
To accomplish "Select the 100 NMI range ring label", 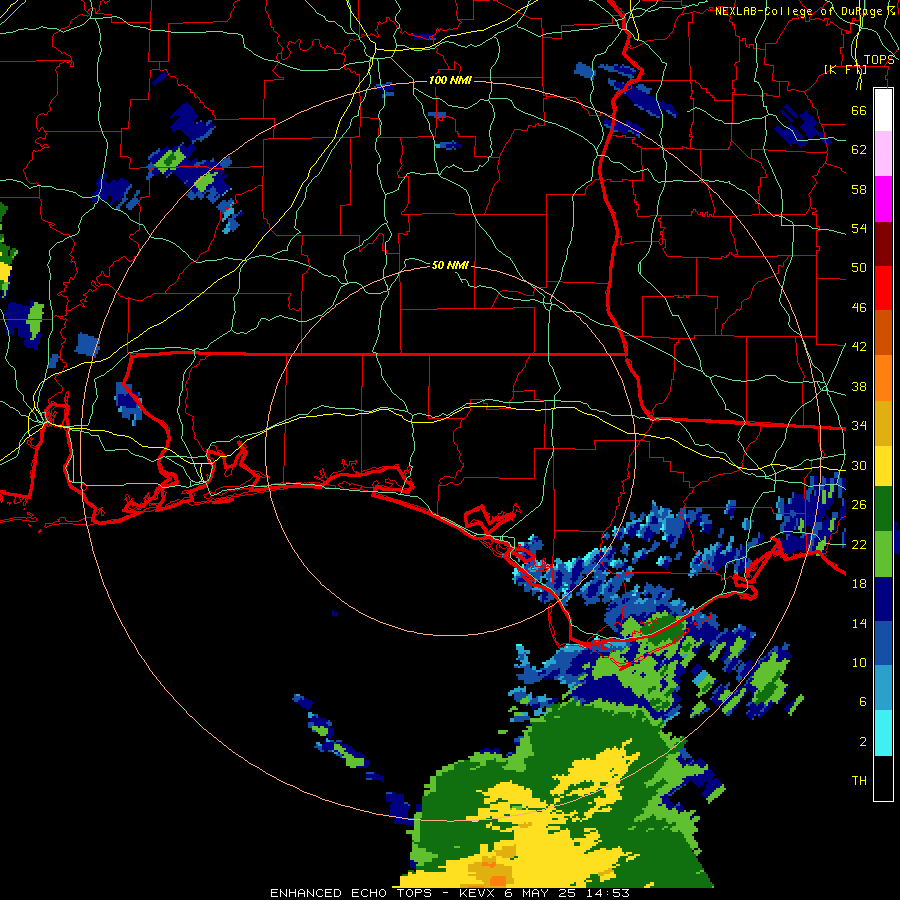I will click(x=450, y=80).
